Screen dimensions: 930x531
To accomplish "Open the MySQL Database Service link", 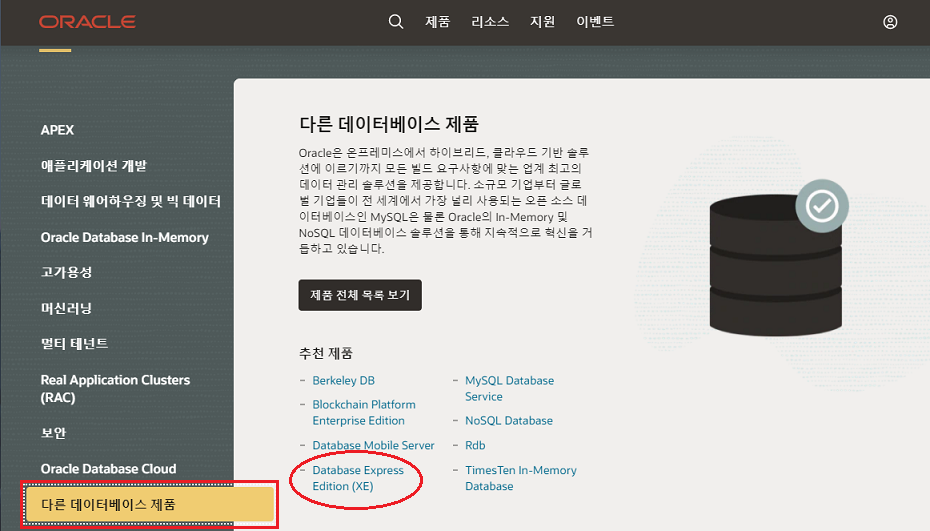I will coord(509,389).
